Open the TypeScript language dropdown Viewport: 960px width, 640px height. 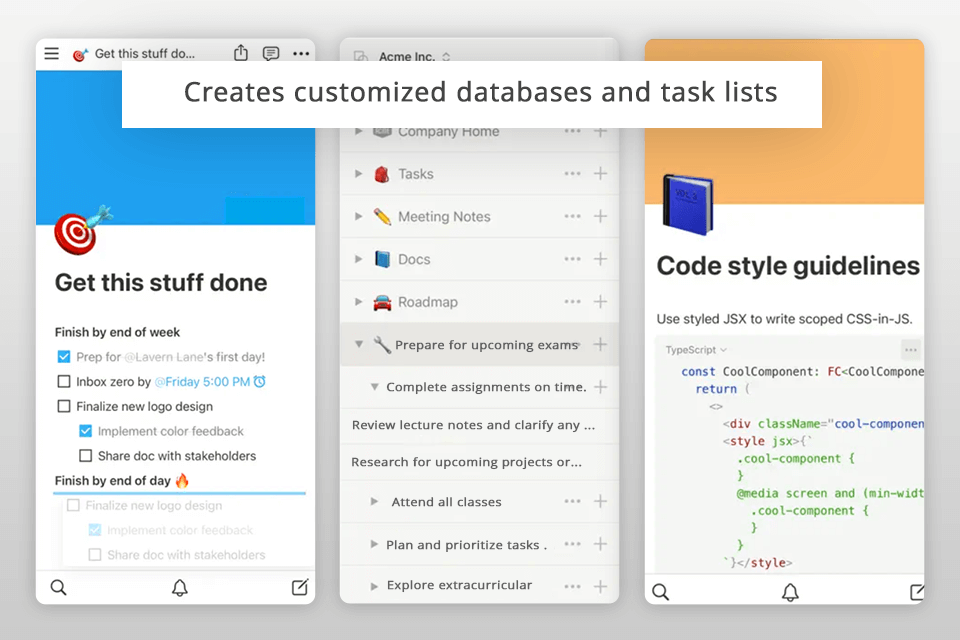pos(696,350)
